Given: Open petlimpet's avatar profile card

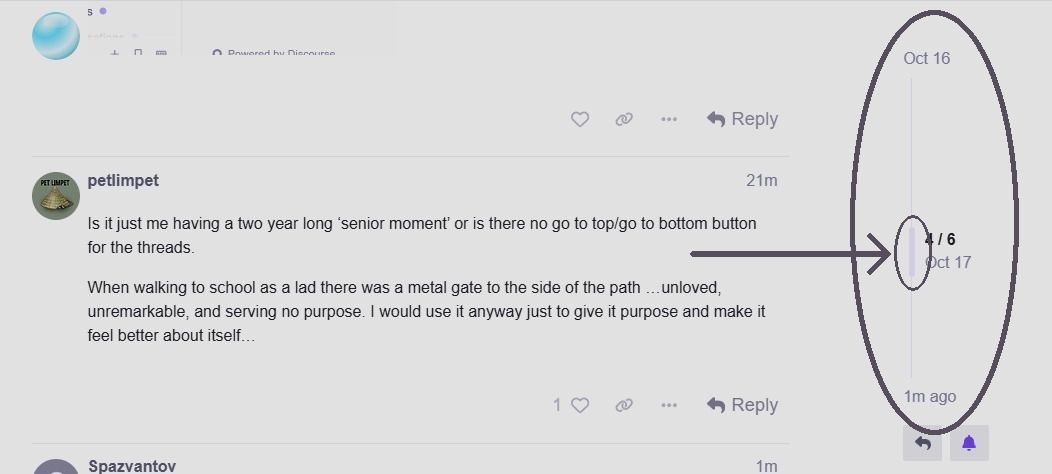Looking at the screenshot, I should click(x=56, y=196).
